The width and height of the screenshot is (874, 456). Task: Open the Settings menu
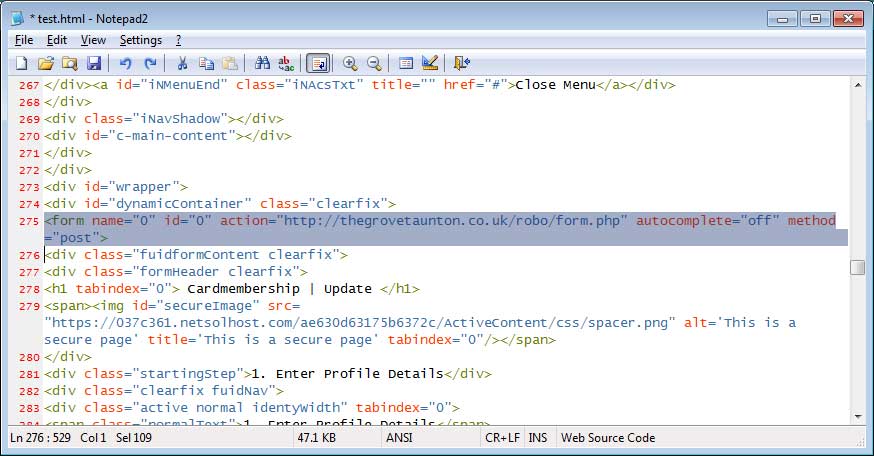click(140, 40)
